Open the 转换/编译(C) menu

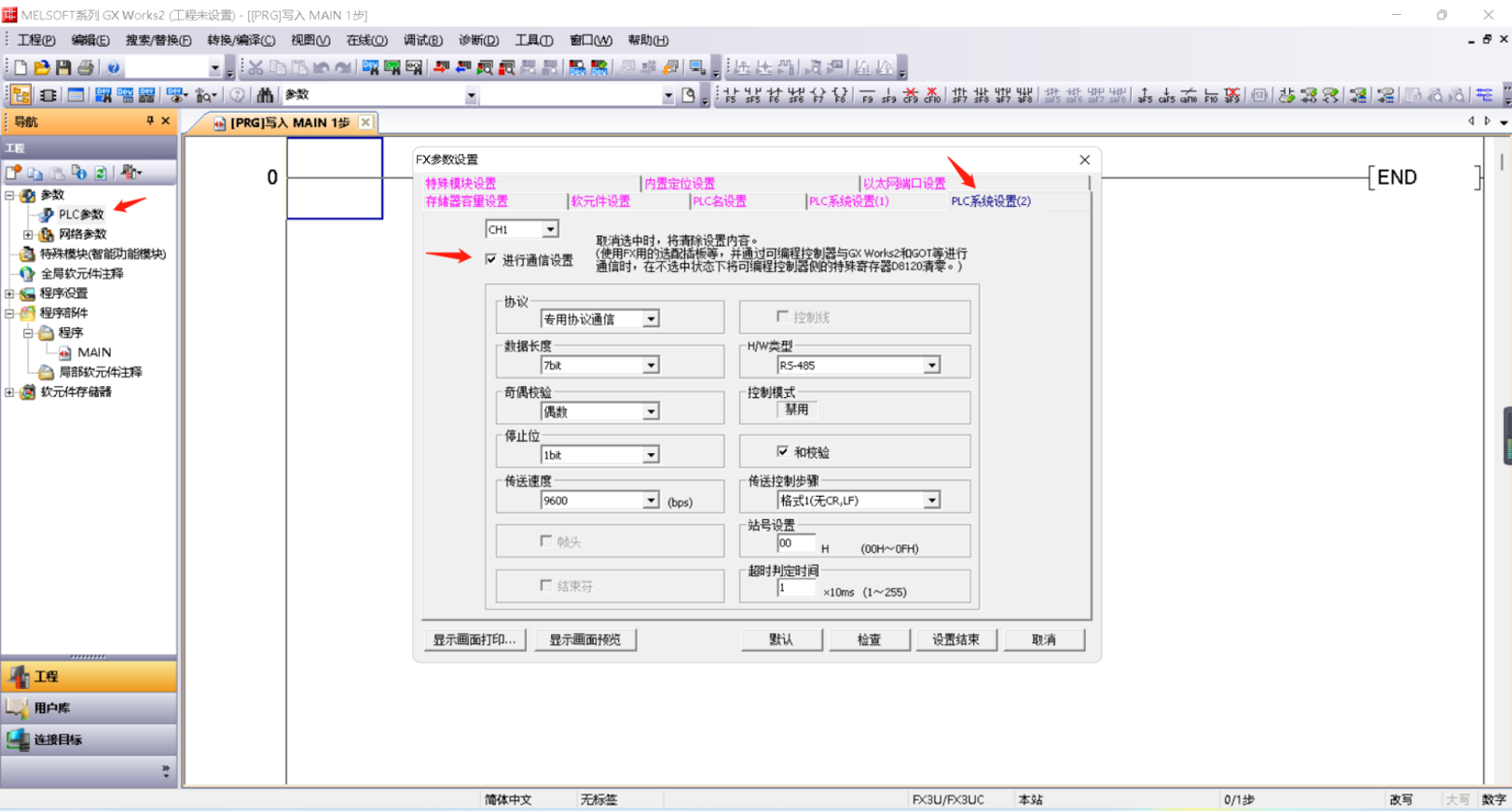tap(241, 40)
